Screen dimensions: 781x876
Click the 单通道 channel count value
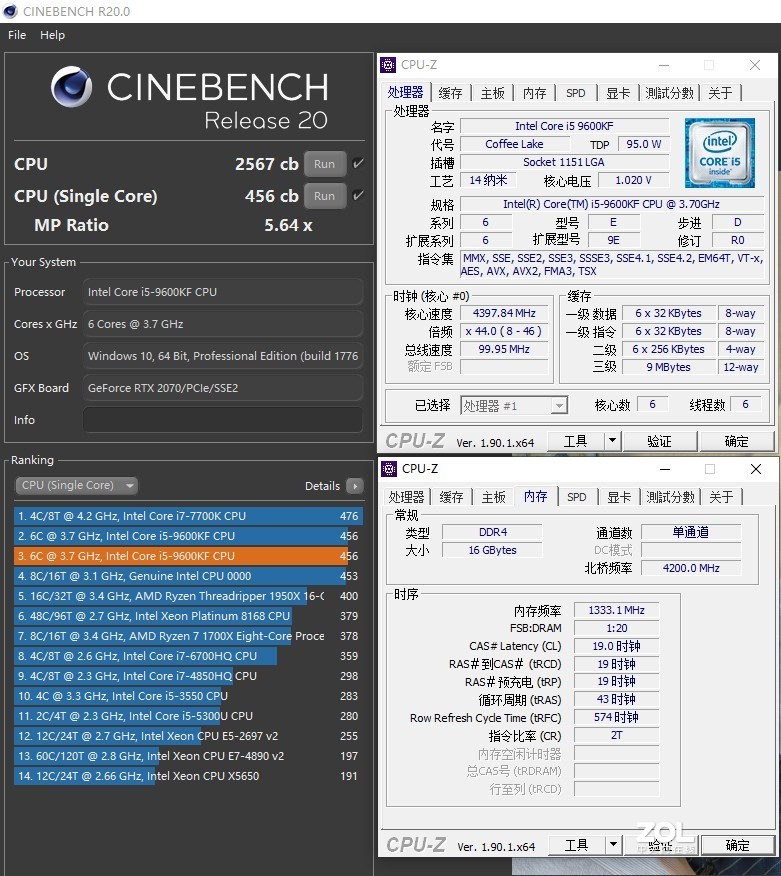tap(691, 532)
